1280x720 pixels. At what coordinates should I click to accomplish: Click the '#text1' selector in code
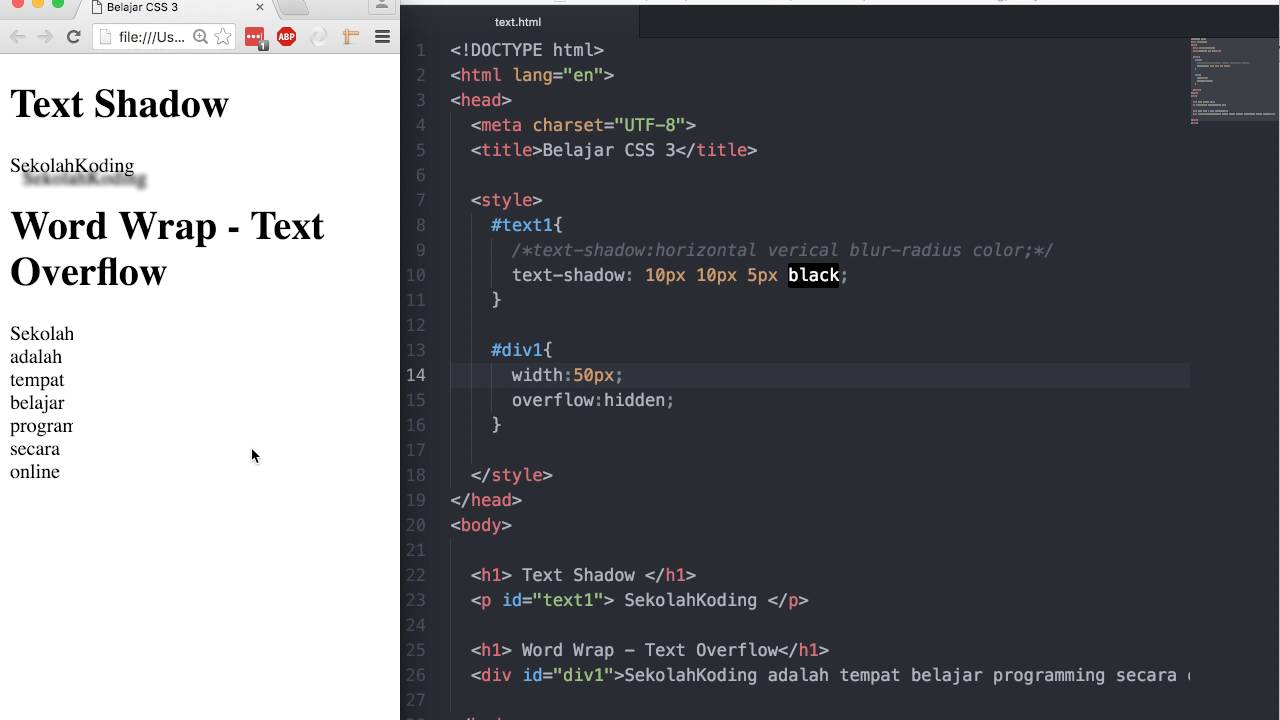point(522,225)
